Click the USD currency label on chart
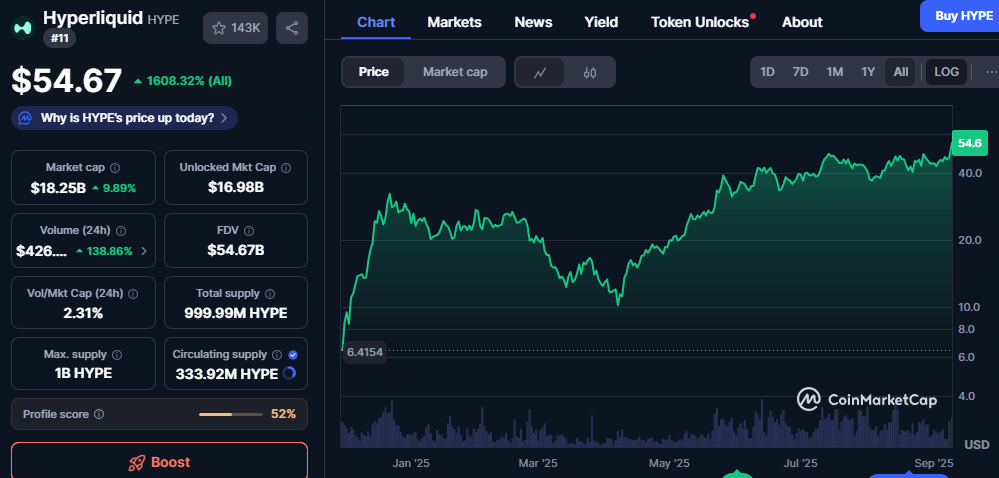 (977, 444)
